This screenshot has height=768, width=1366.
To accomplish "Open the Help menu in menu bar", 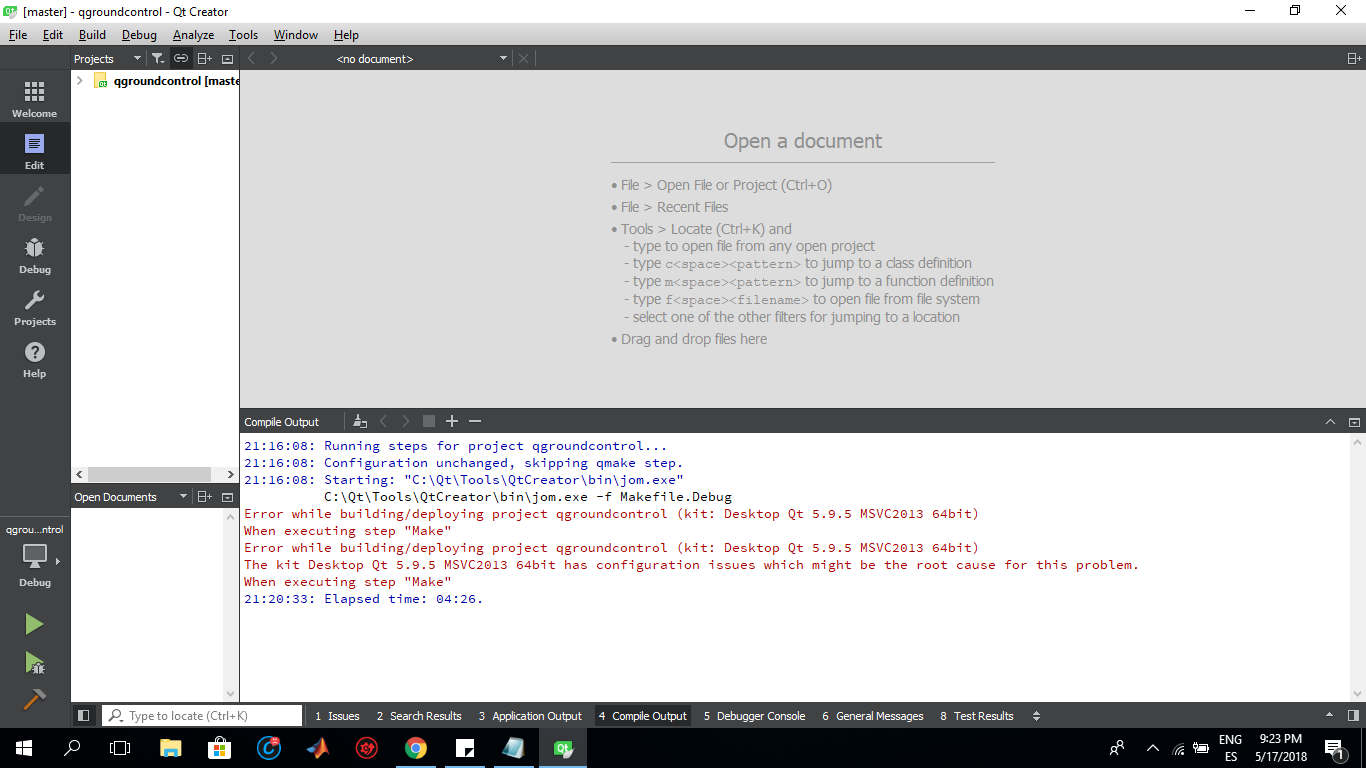I will pos(346,35).
